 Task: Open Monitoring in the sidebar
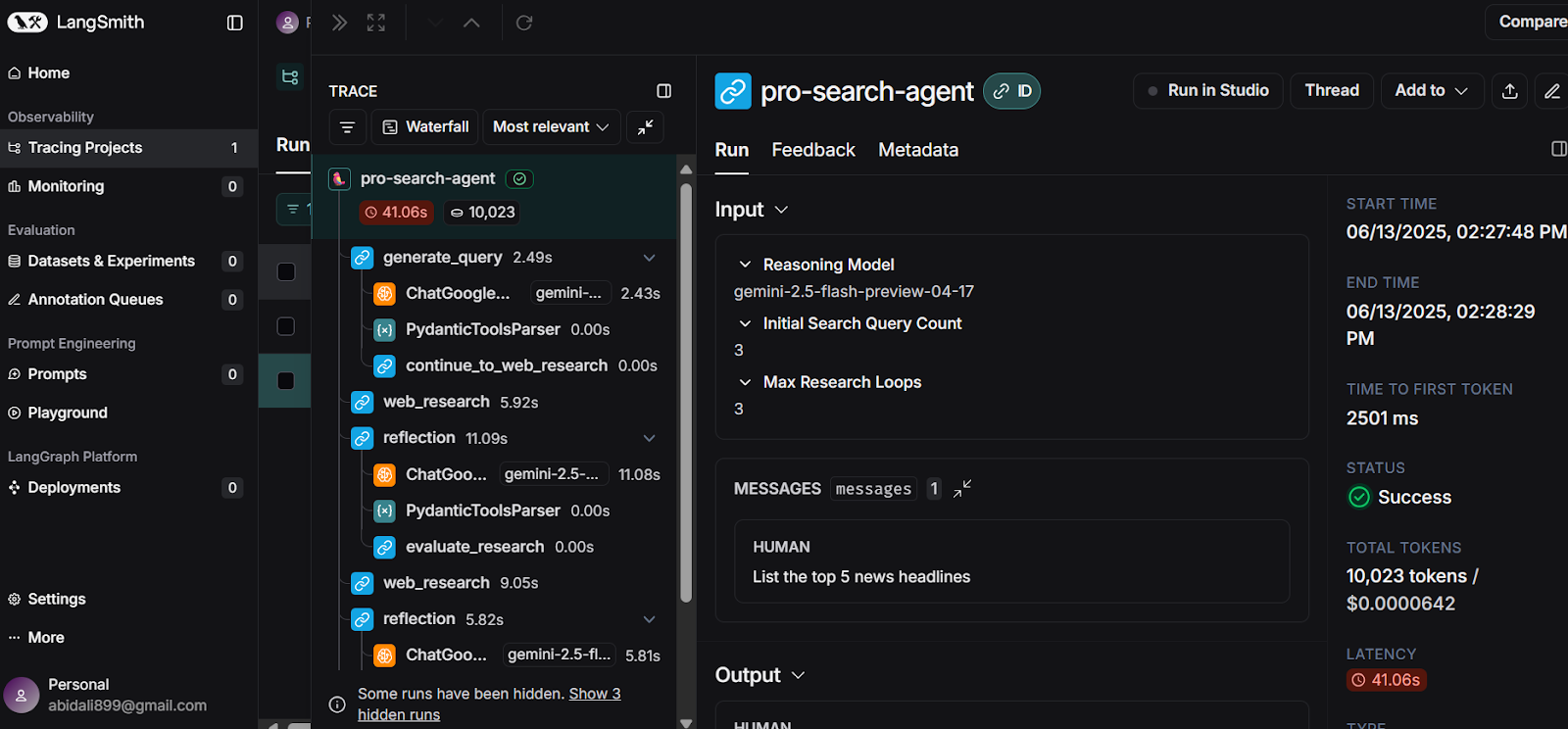(128, 186)
